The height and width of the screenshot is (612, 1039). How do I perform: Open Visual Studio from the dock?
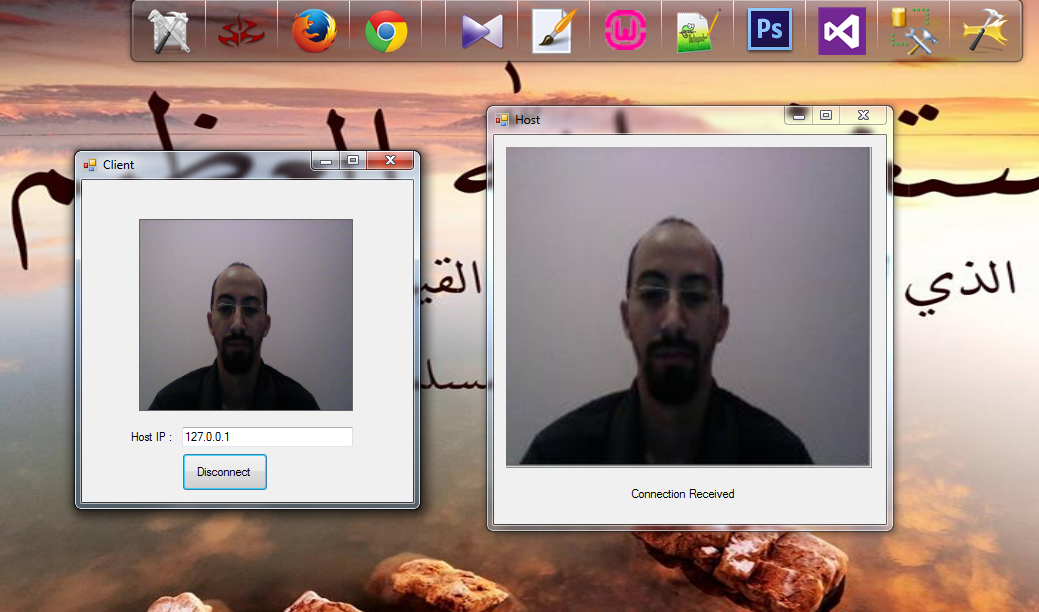coord(841,31)
